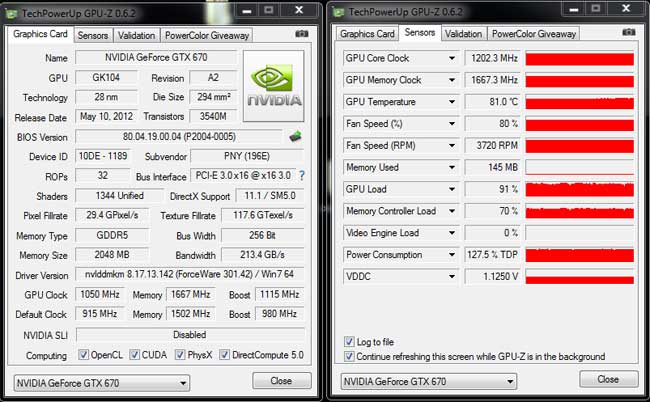The height and width of the screenshot is (402, 650).
Task: Click the Name field NVIDIA GeForce GTX 670
Action: pos(156,57)
